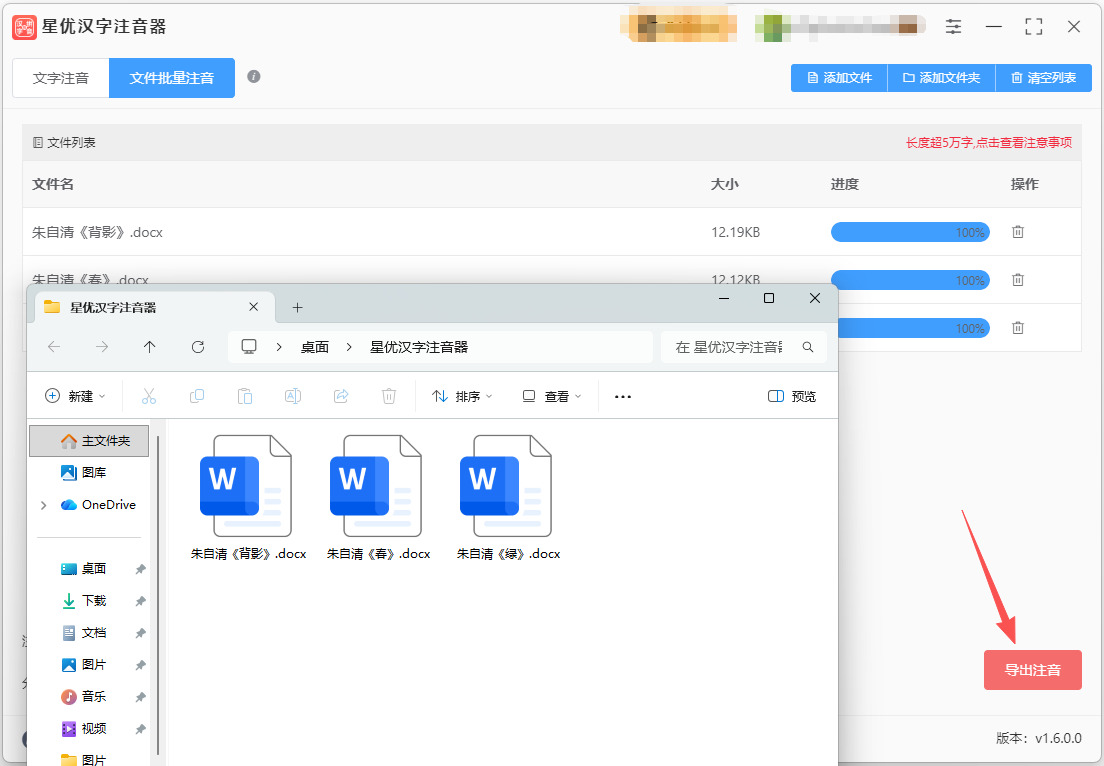Click the refresh icon in Explorer
Viewport: 1104px width, 766px height.
pos(198,346)
